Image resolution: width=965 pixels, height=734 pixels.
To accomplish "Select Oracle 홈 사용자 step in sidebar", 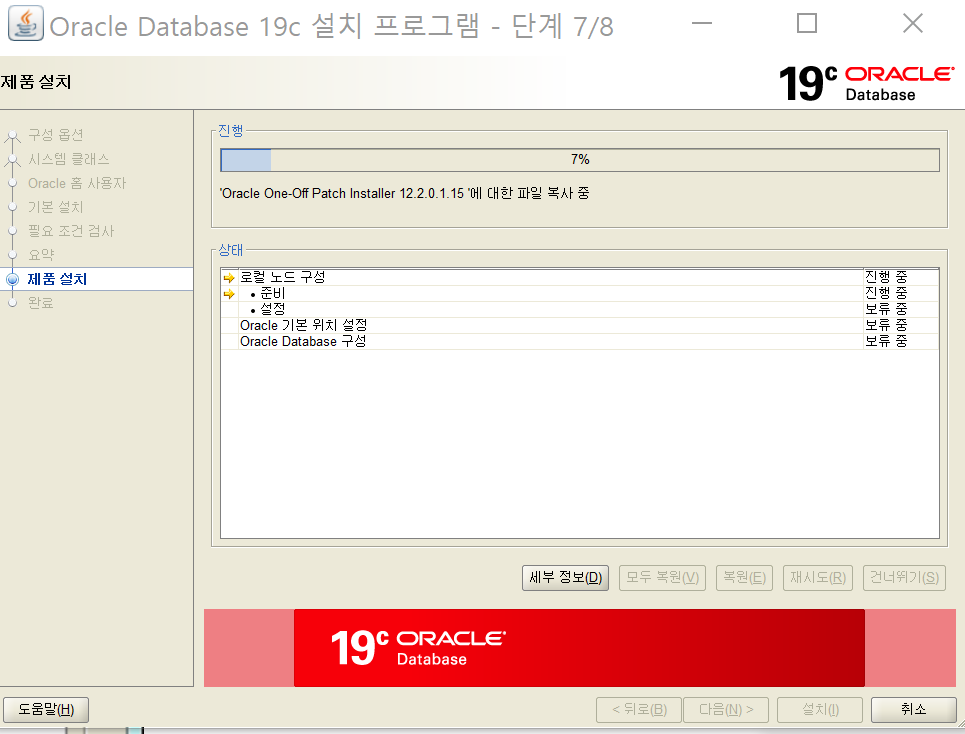I will click(77, 183).
